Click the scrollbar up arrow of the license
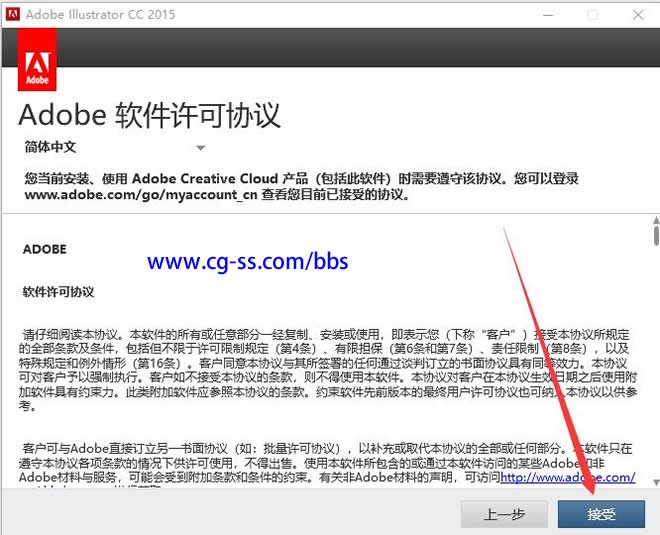The width and height of the screenshot is (660, 535). click(655, 220)
